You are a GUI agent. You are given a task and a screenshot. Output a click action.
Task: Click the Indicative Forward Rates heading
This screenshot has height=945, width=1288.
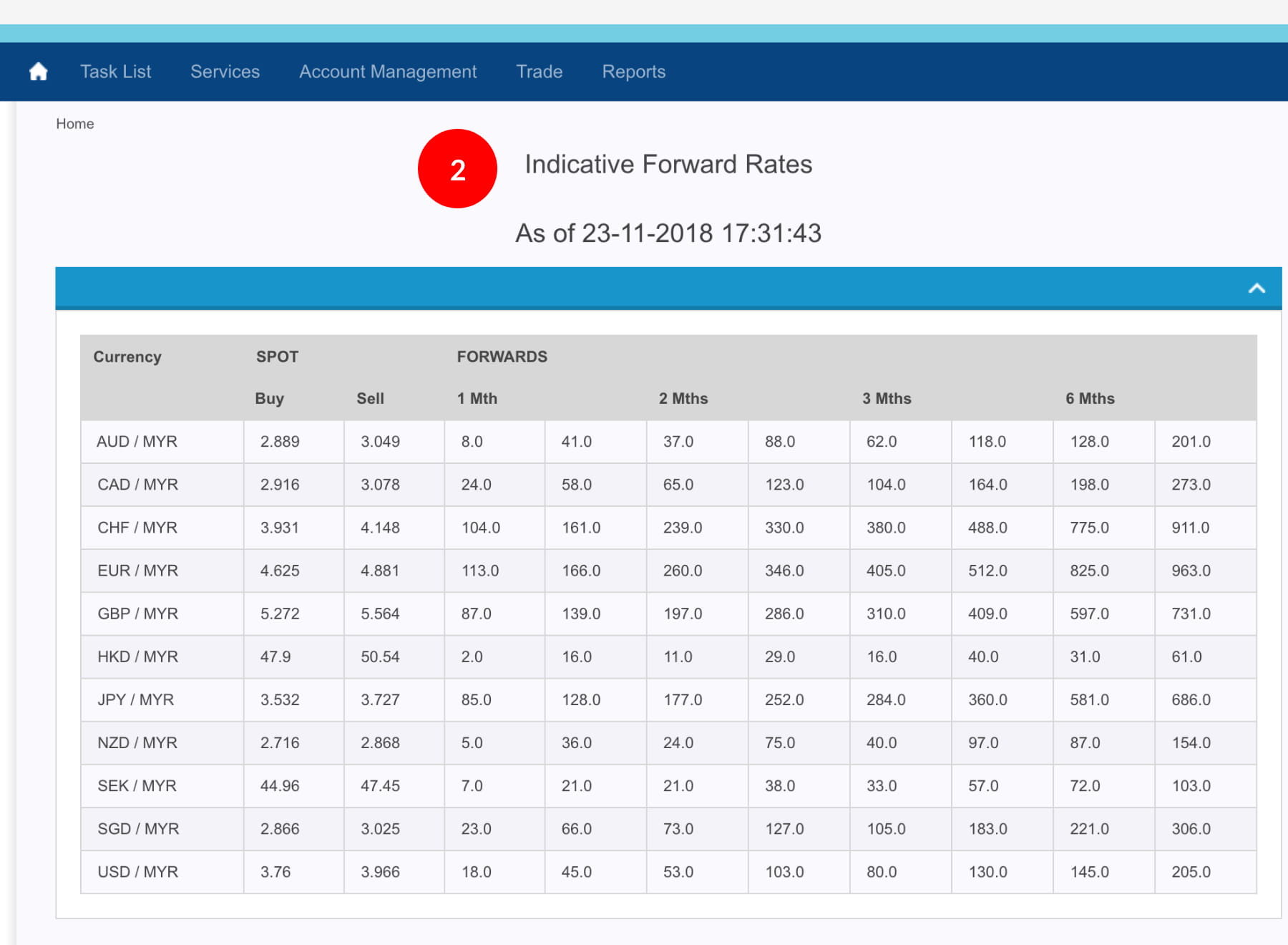668,165
